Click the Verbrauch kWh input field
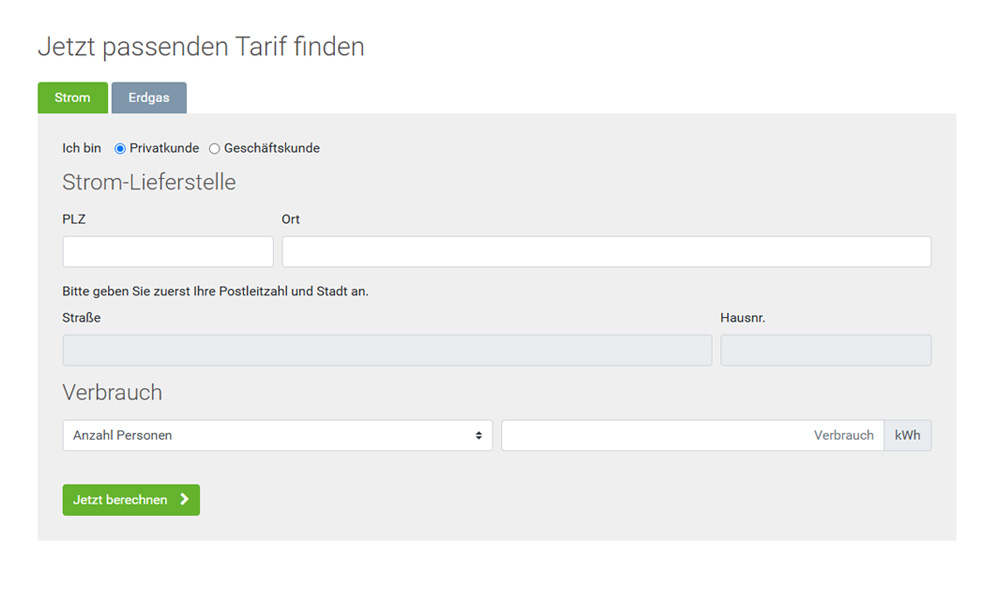This screenshot has width=1000, height=600. pyautogui.click(x=692, y=436)
